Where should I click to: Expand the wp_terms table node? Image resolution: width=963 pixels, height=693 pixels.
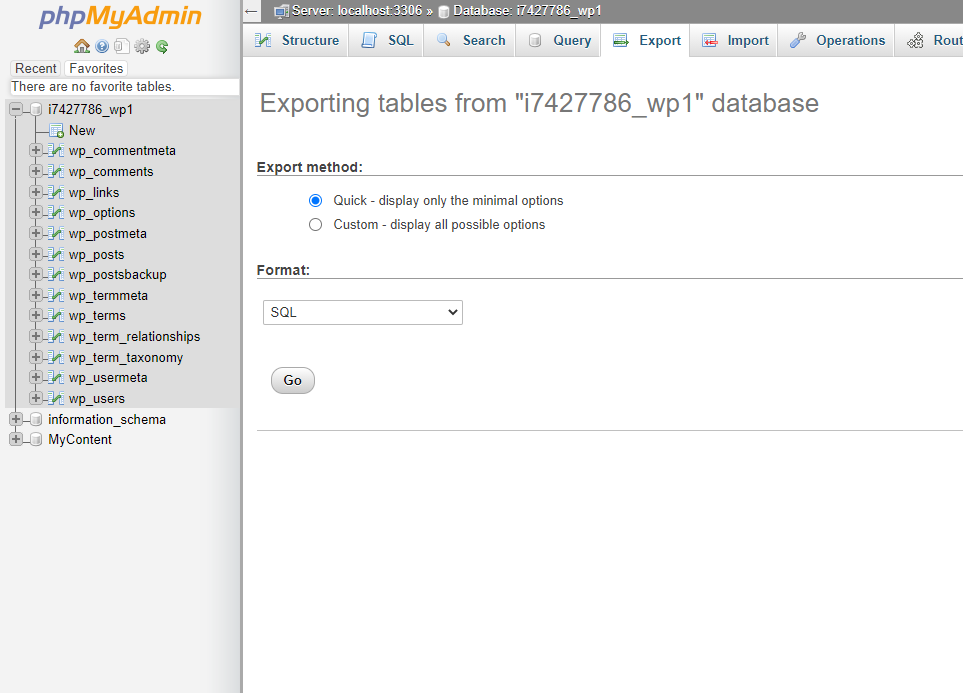coord(36,315)
